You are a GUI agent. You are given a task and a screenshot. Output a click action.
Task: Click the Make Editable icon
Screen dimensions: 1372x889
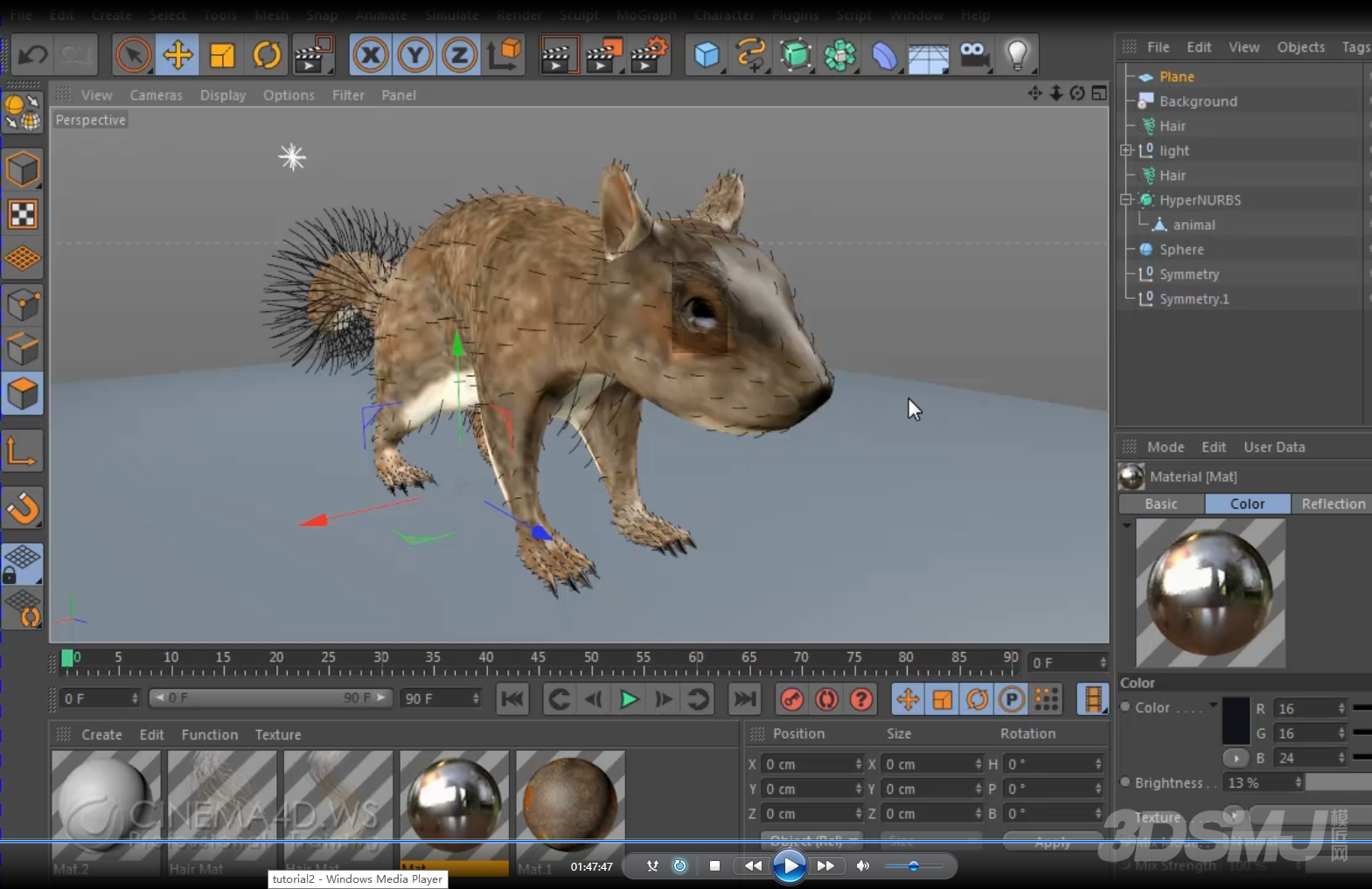23,113
